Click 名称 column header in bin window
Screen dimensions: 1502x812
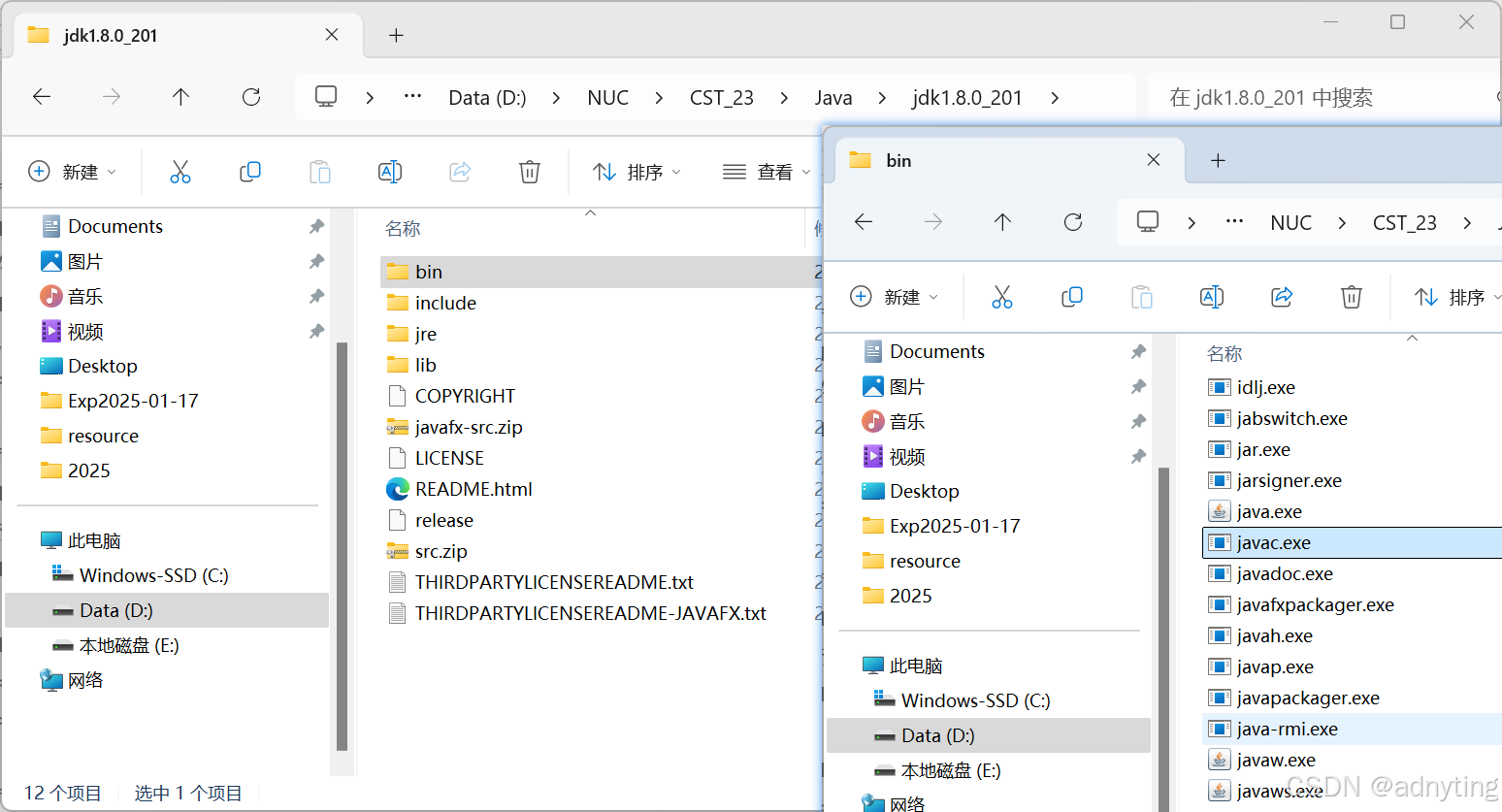coord(1224,354)
